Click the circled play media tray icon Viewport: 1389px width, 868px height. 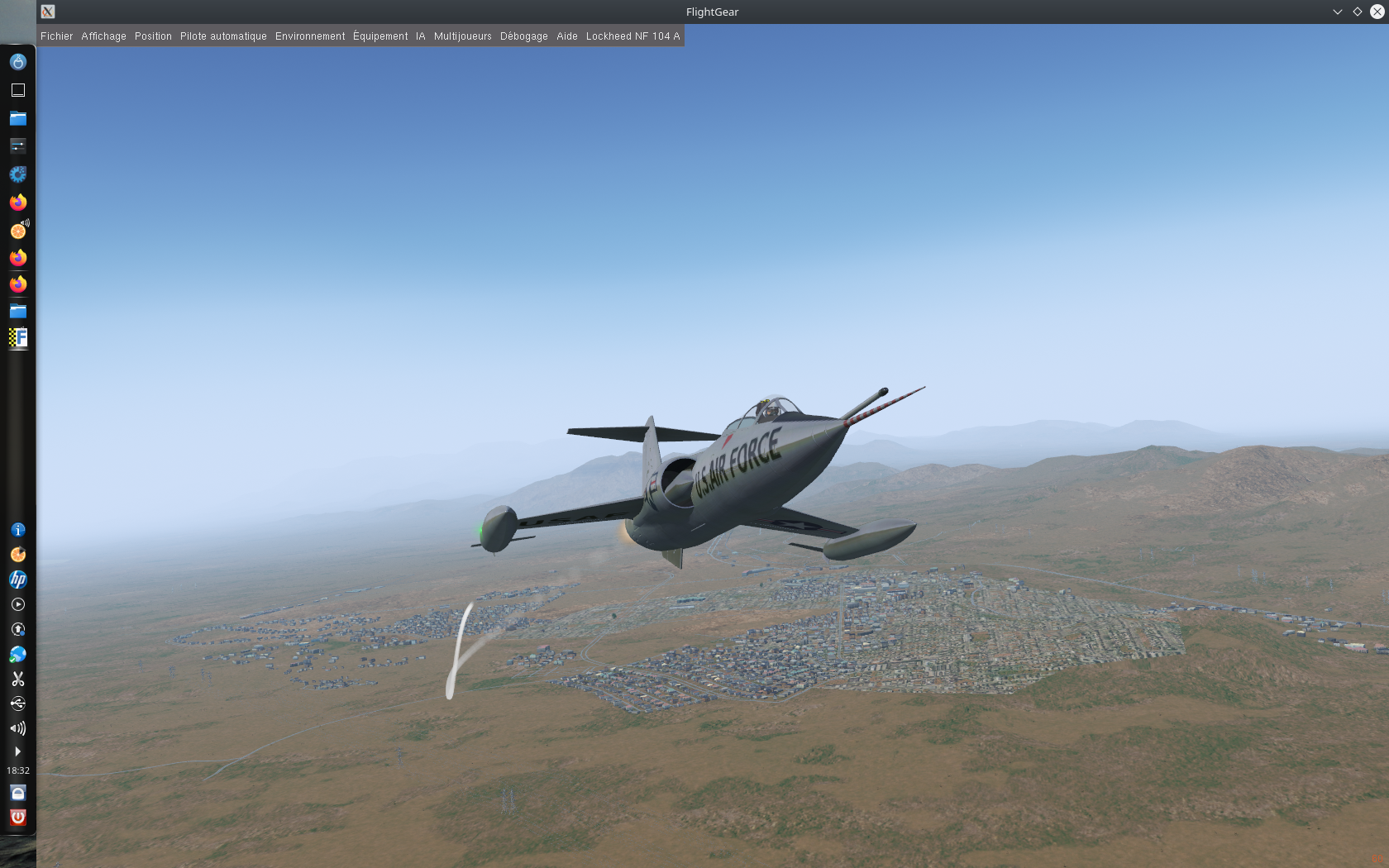coord(18,604)
